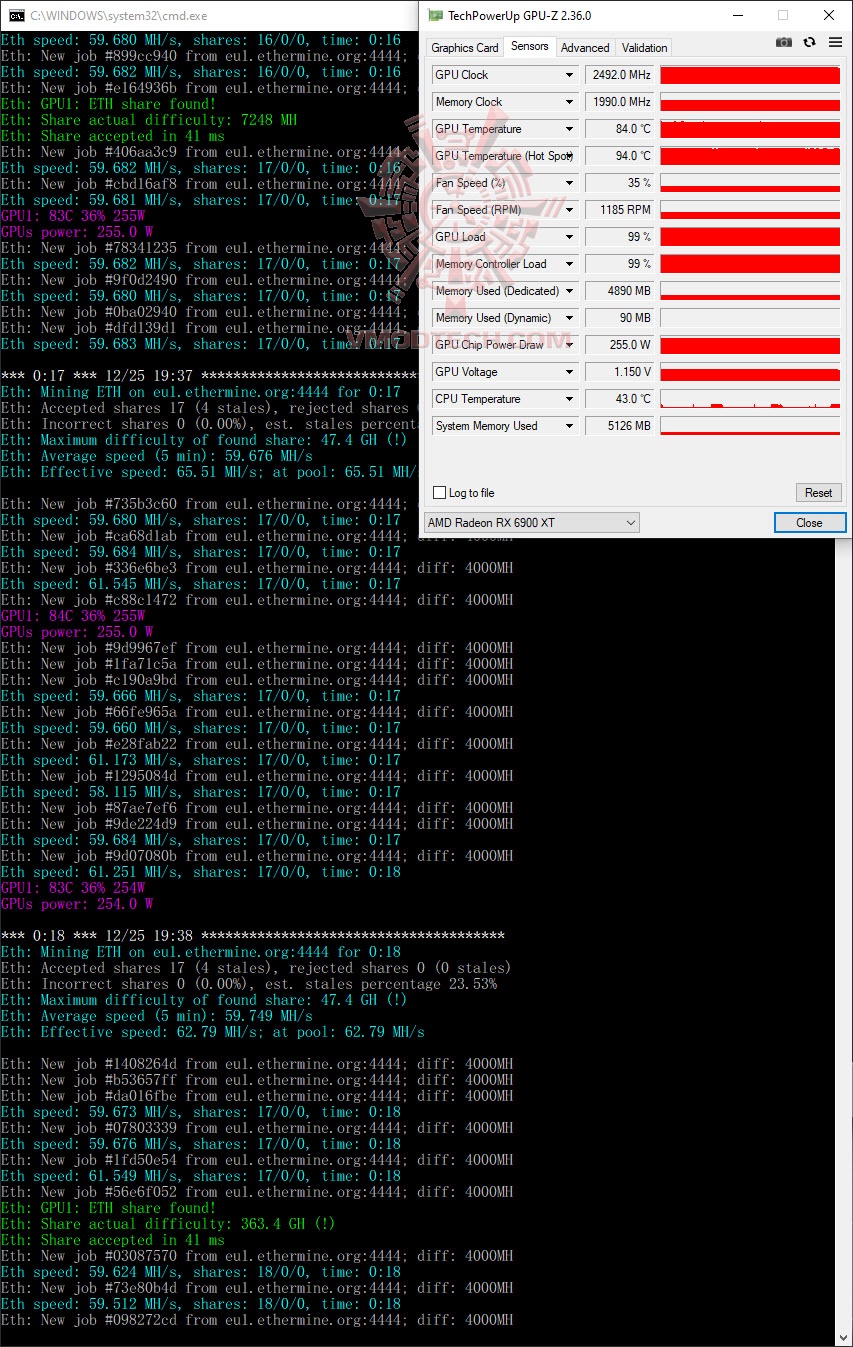
Task: Open the Fan Speed (%) sensor dropdown
Action: point(570,183)
